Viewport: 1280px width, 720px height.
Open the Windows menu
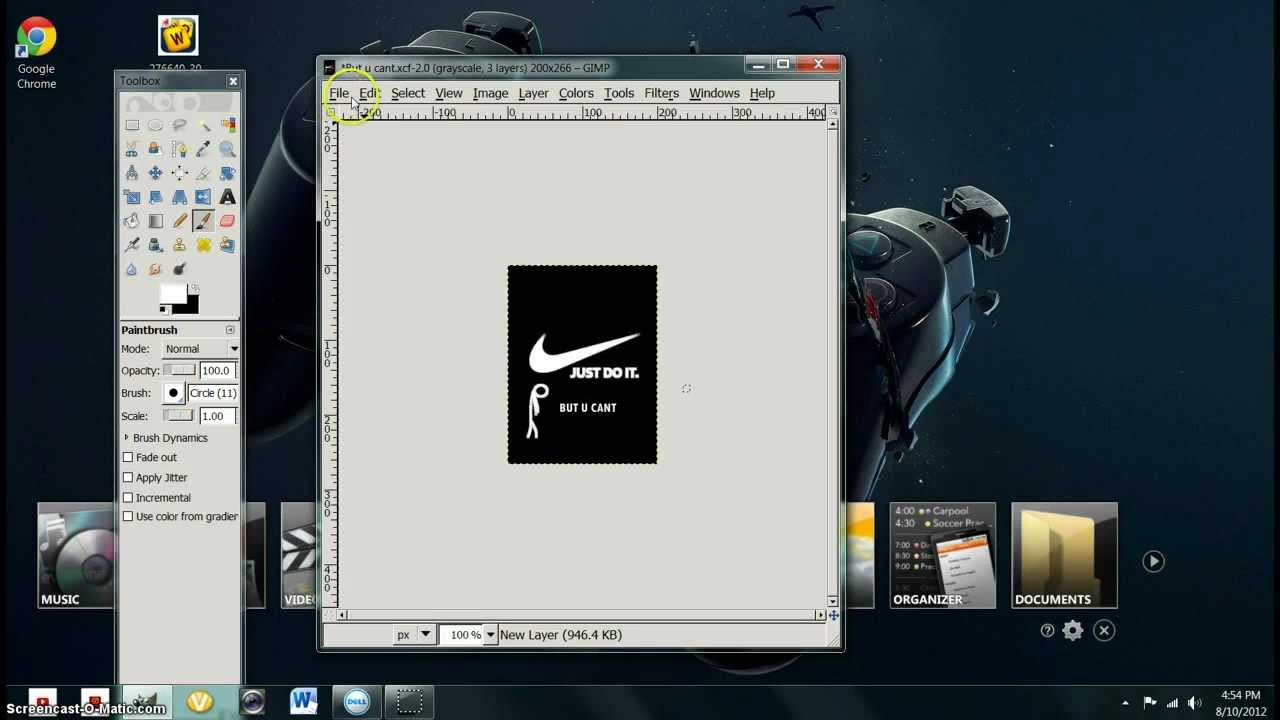click(x=714, y=93)
